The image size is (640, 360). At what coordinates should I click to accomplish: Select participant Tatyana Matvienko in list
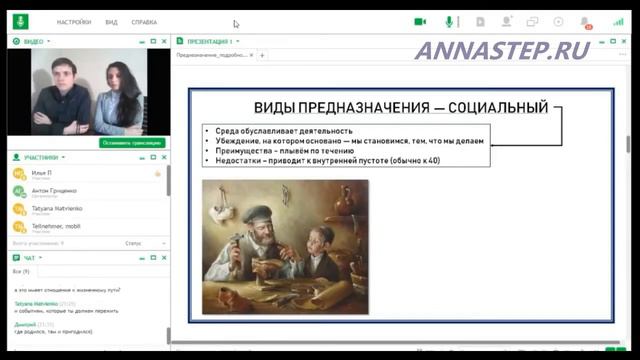pyautogui.click(x=87, y=209)
